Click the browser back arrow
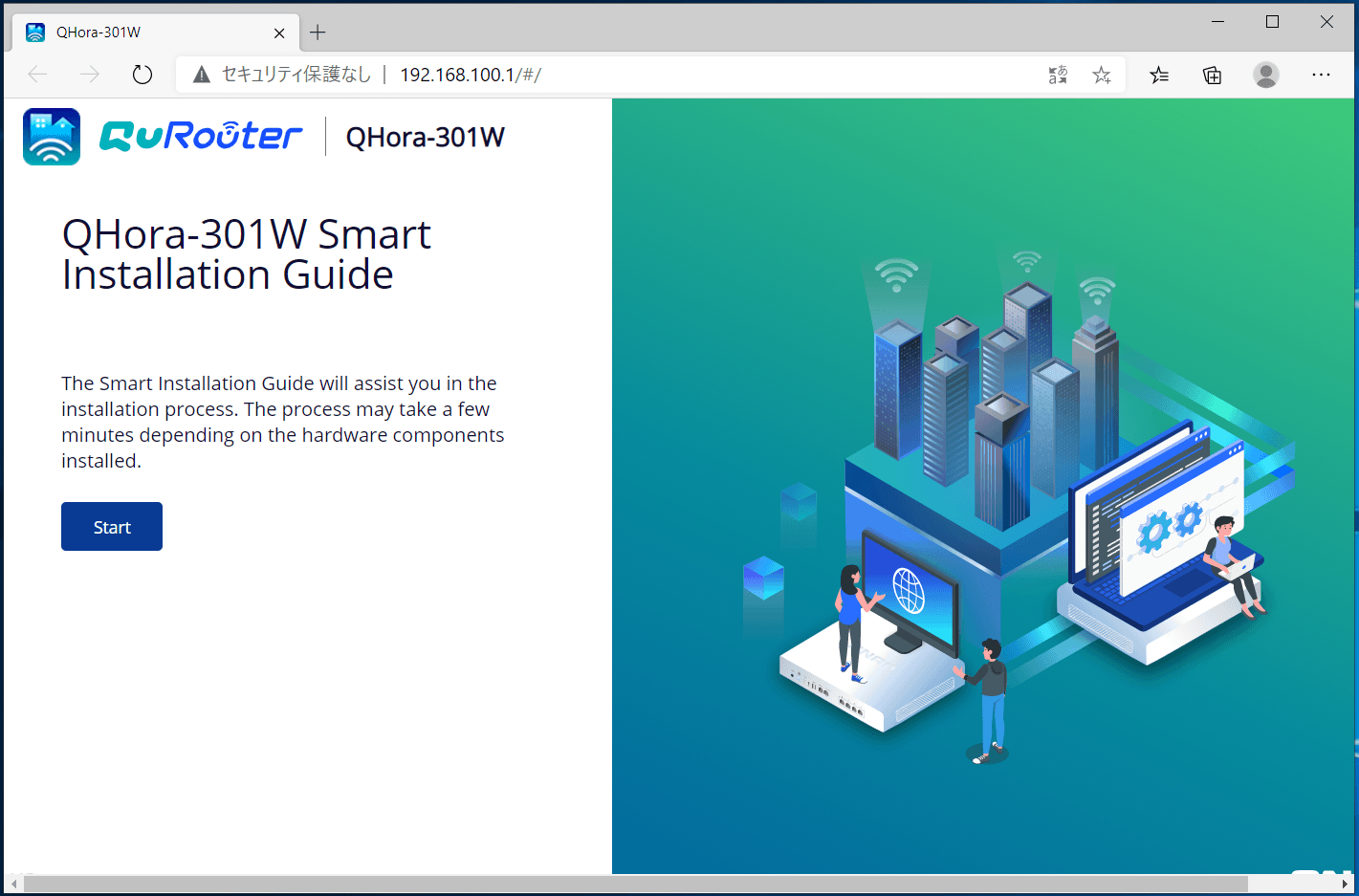 click(37, 75)
